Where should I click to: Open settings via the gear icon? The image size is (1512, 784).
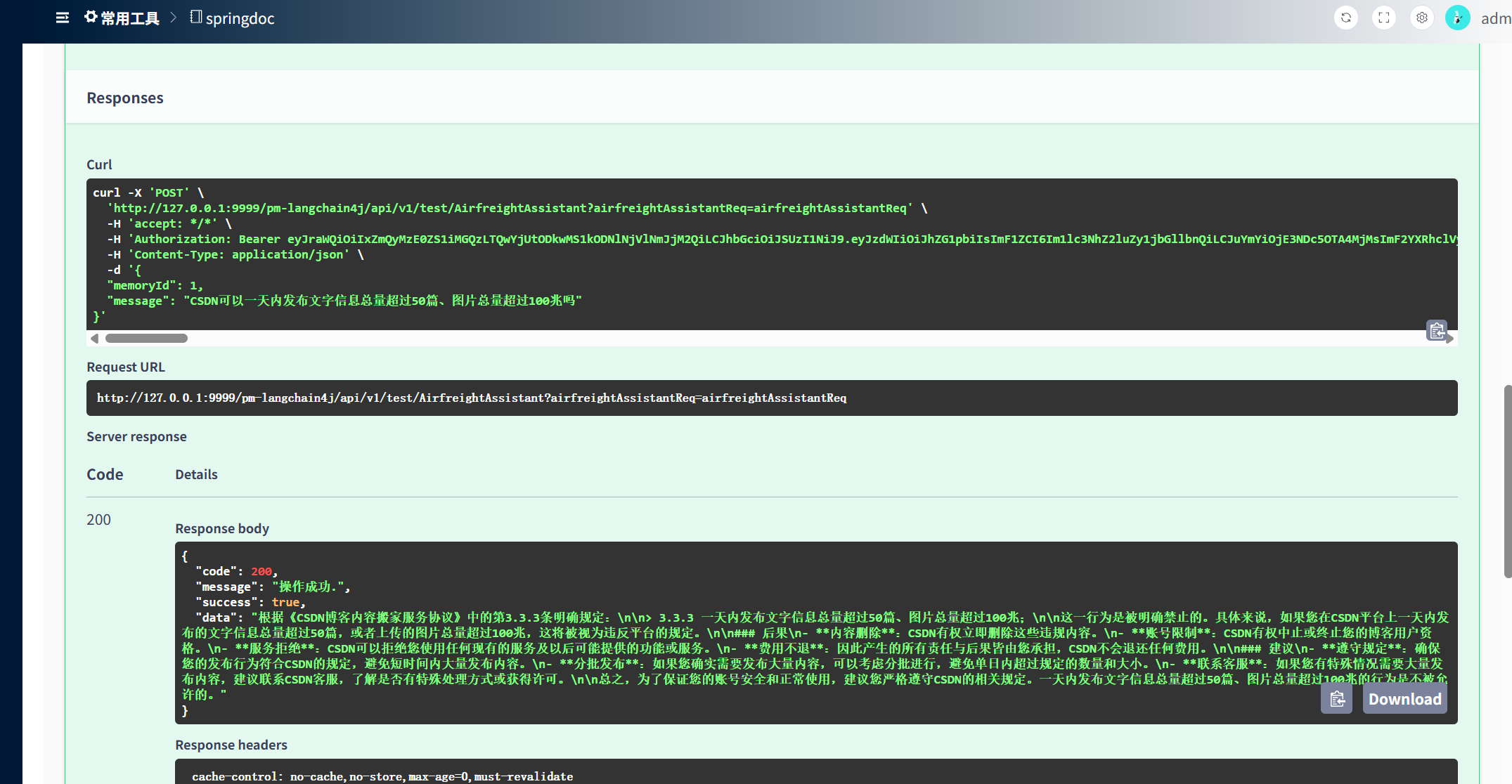(x=1421, y=18)
